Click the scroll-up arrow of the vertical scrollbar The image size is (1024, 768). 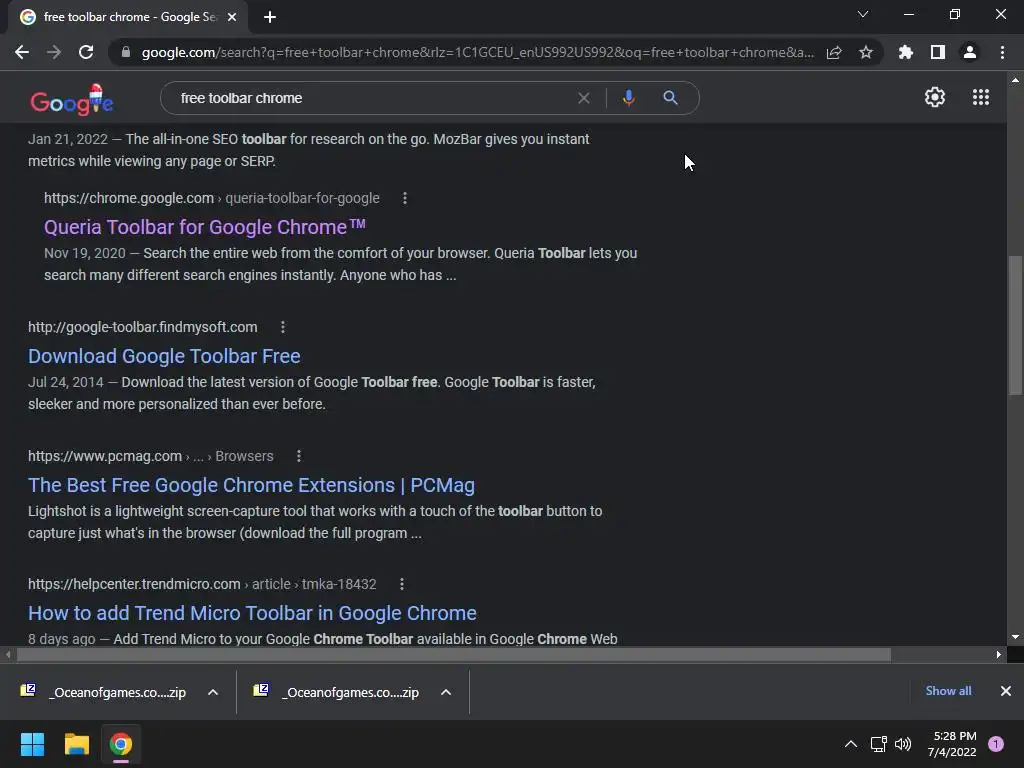coord(1015,80)
